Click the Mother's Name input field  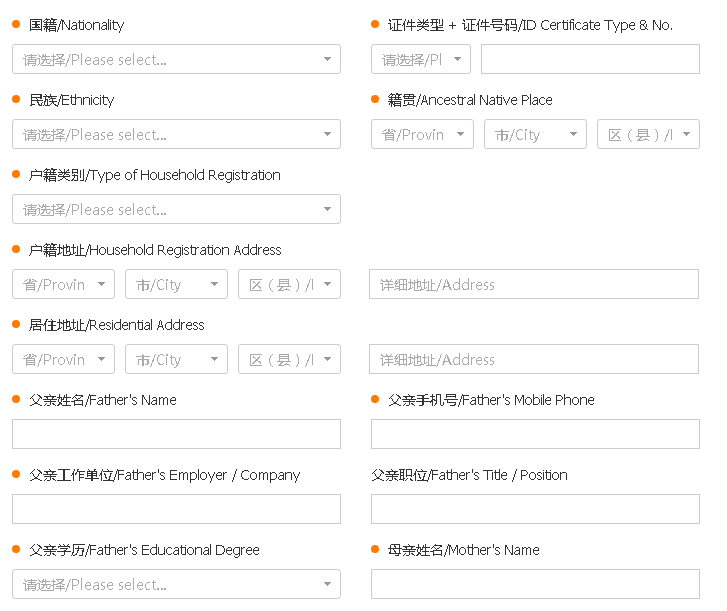pos(535,584)
